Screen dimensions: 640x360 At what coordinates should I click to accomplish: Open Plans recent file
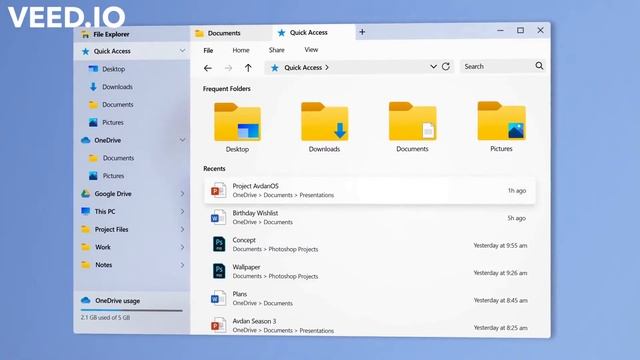[370, 298]
